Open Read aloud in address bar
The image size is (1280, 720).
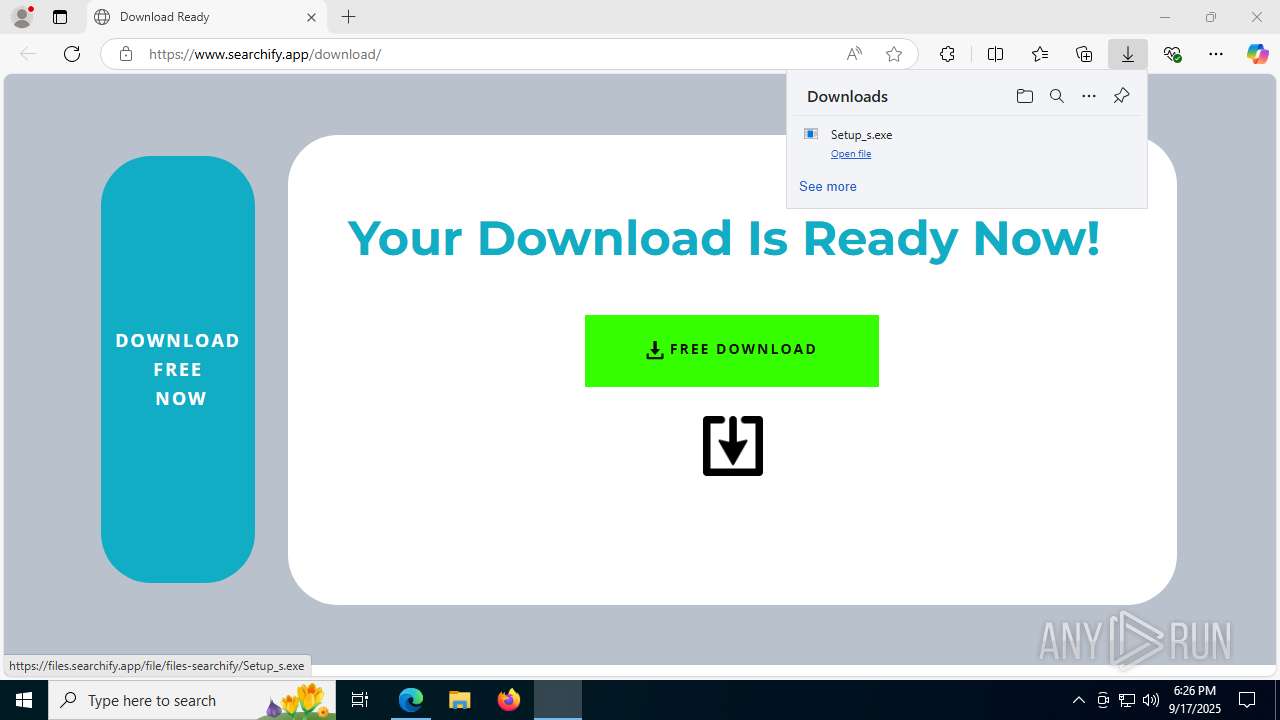pos(854,54)
